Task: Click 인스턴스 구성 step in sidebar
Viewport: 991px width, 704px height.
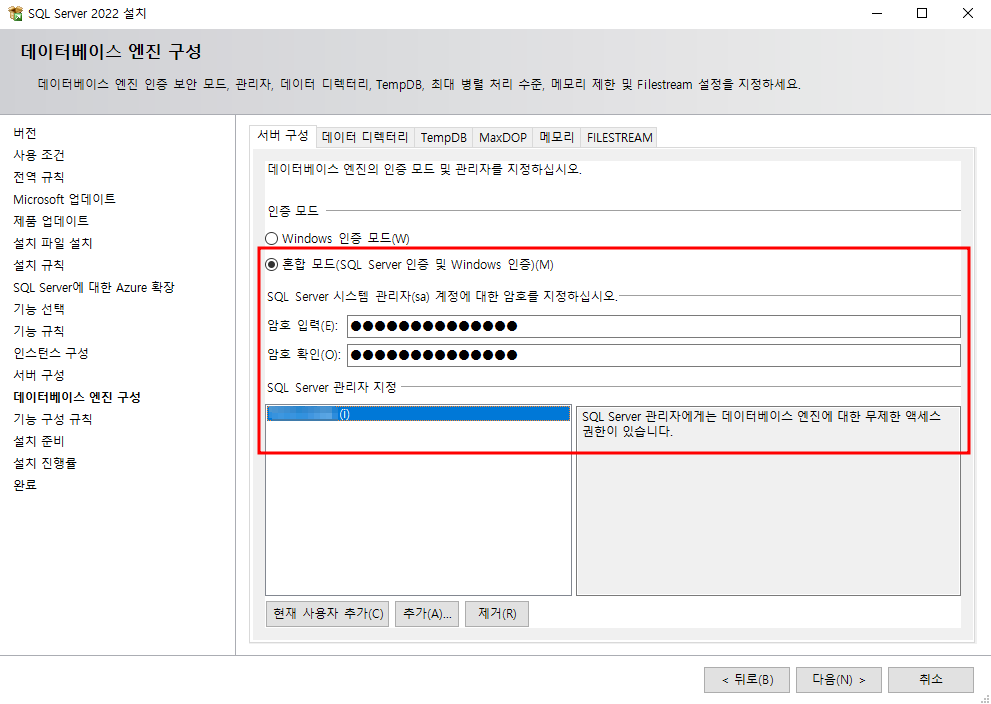Action: tap(51, 353)
